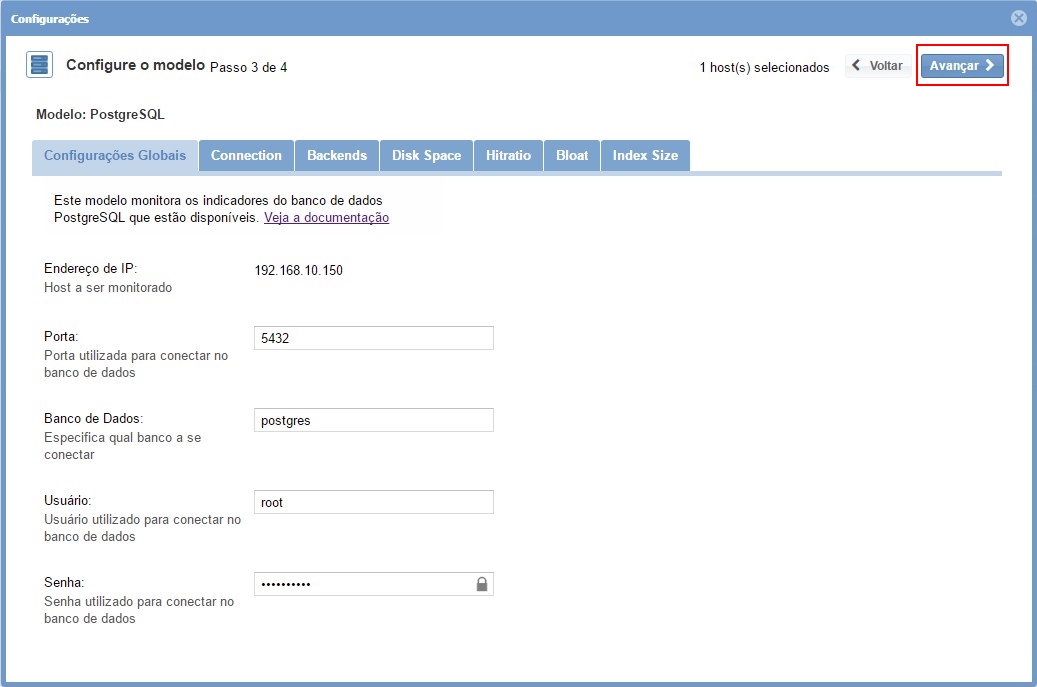The height and width of the screenshot is (687, 1037).
Task: Click the Avançar button
Action: point(961,66)
